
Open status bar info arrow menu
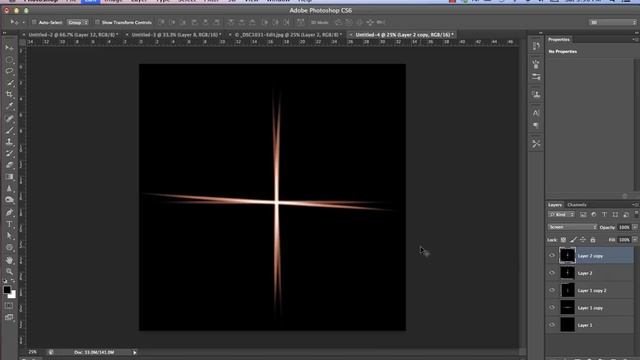pyautogui.click(x=134, y=352)
